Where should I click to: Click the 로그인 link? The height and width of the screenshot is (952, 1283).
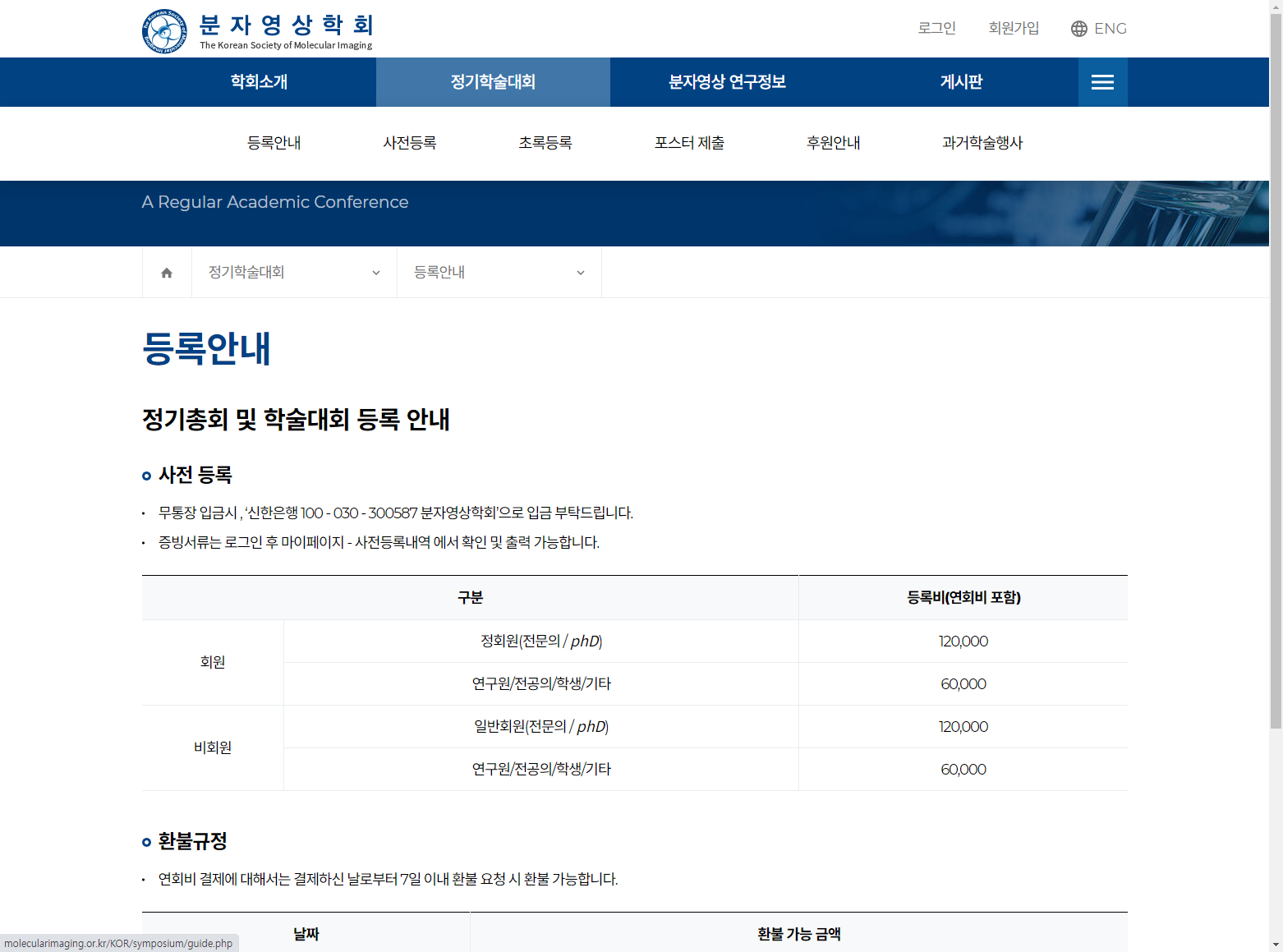[936, 29]
